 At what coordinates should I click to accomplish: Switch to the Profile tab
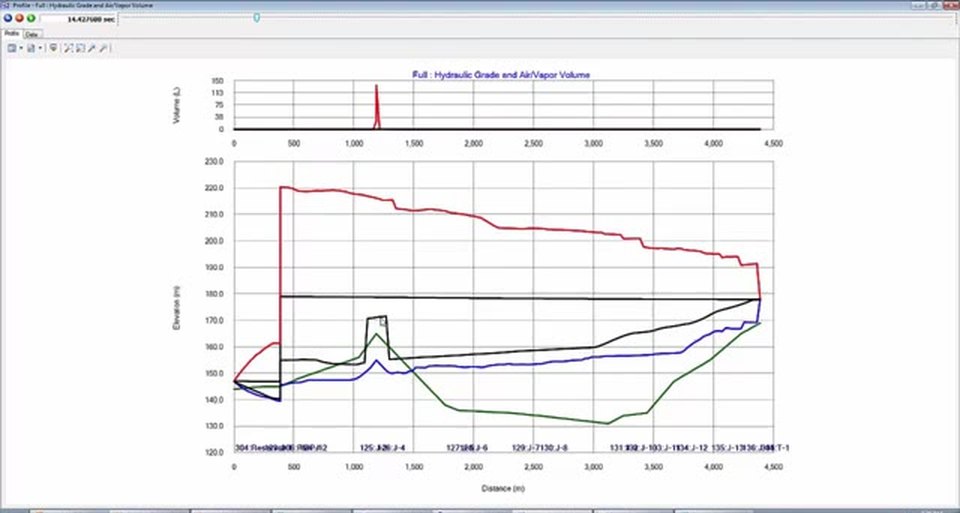(12, 33)
